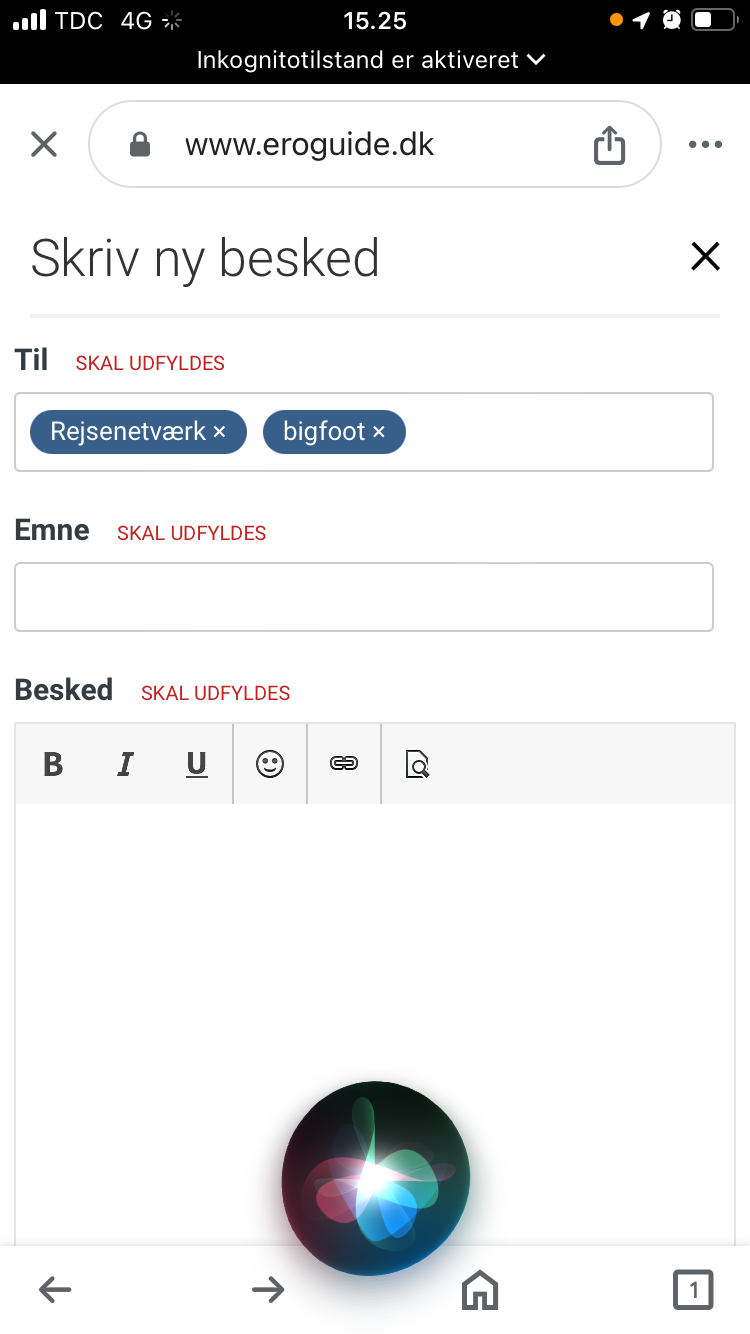Close the browser page with the X
The width and height of the screenshot is (750, 1334).
tap(44, 146)
